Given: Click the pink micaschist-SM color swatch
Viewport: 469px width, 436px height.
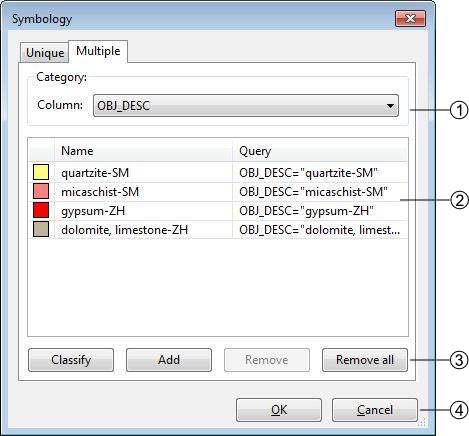Looking at the screenshot, I should click(41, 191).
